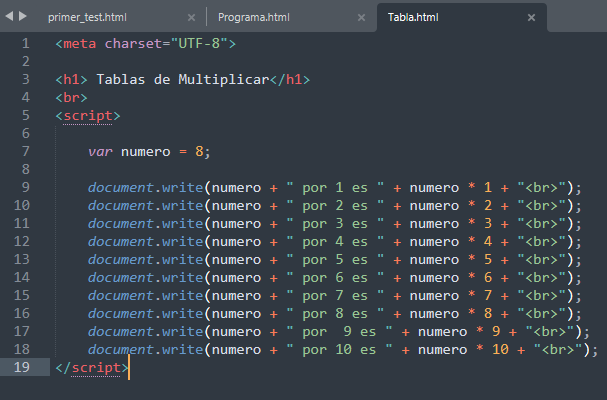Click line number 3 in the gutter
This screenshot has width=607, height=400.
click(x=26, y=79)
